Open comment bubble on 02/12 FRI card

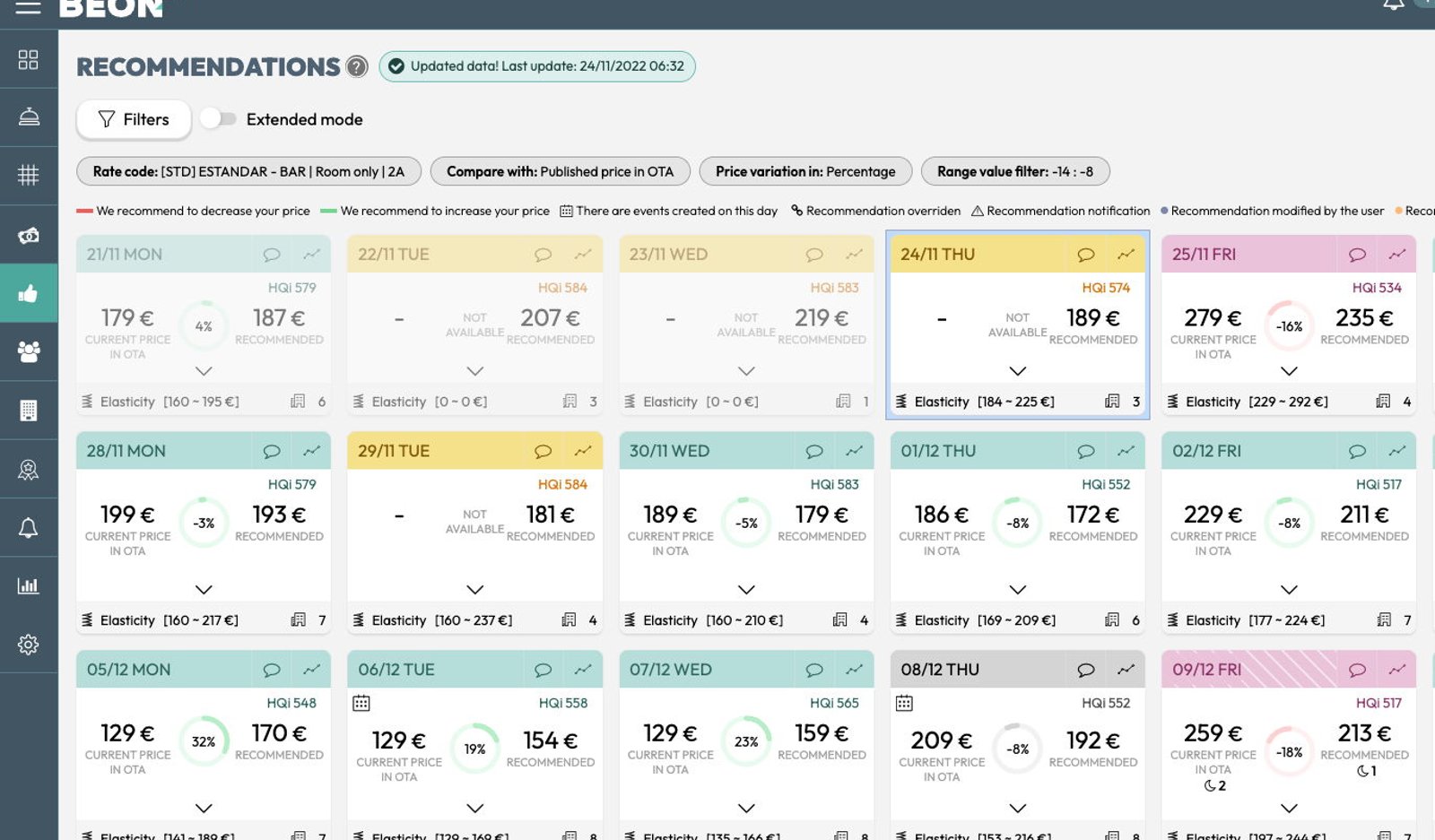[1357, 451]
